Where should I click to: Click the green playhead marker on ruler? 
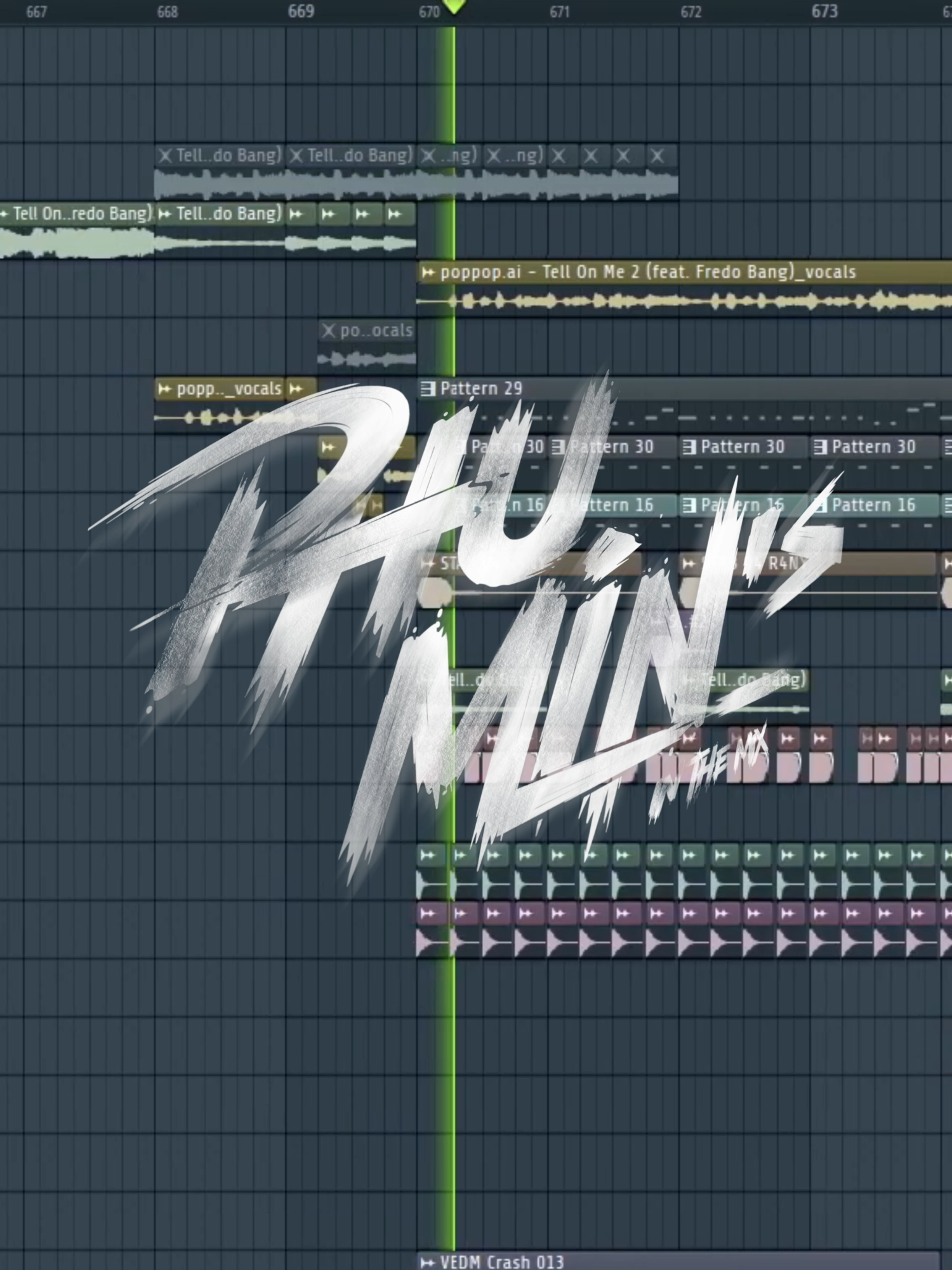[x=454, y=8]
